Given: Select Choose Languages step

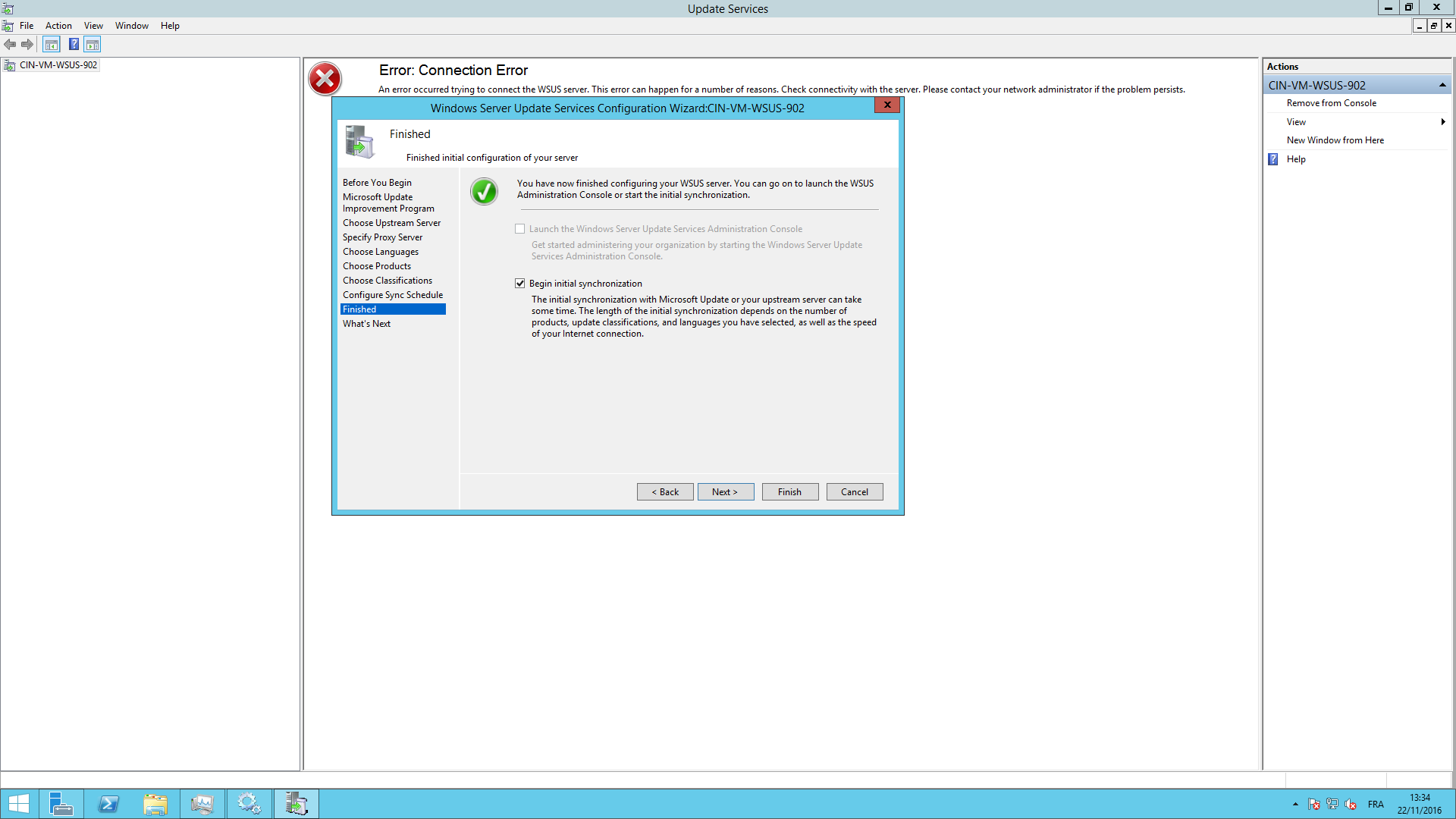Looking at the screenshot, I should point(381,252).
